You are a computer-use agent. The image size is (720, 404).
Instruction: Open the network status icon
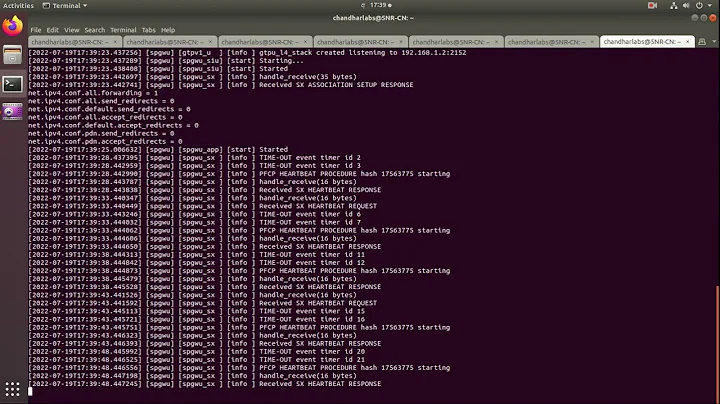(674, 6)
